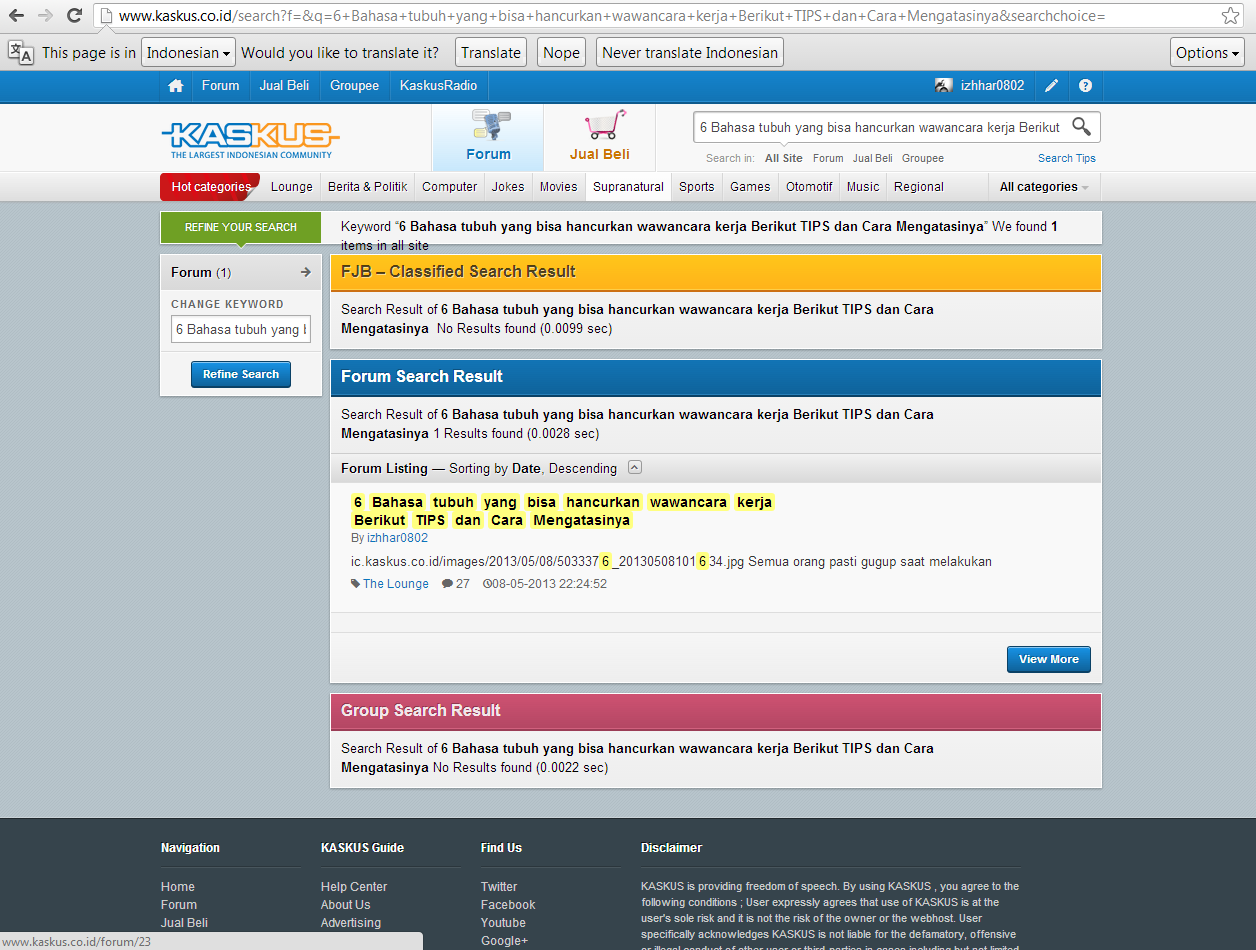Screen dimensions: 1256x950
Task: Click footer Twitter link
Action: tap(499, 887)
